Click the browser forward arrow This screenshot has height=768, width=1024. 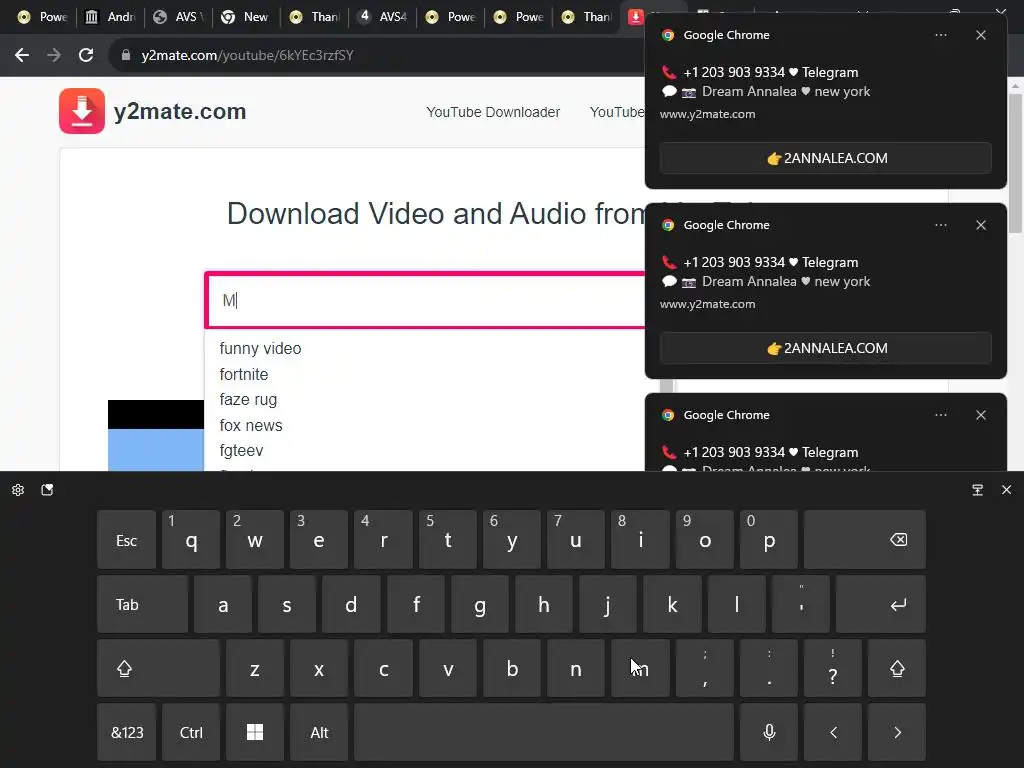click(54, 56)
